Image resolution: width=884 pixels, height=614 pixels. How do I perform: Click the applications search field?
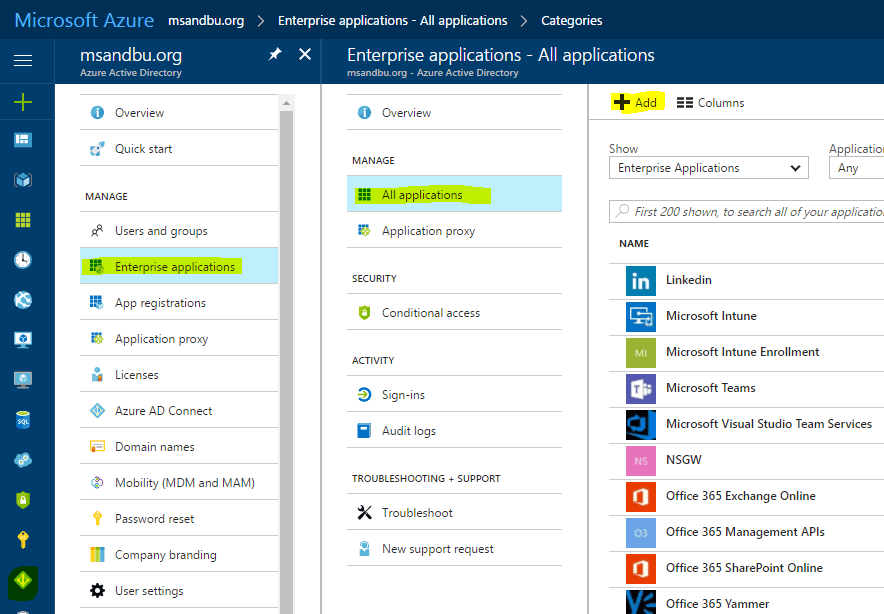(746, 211)
